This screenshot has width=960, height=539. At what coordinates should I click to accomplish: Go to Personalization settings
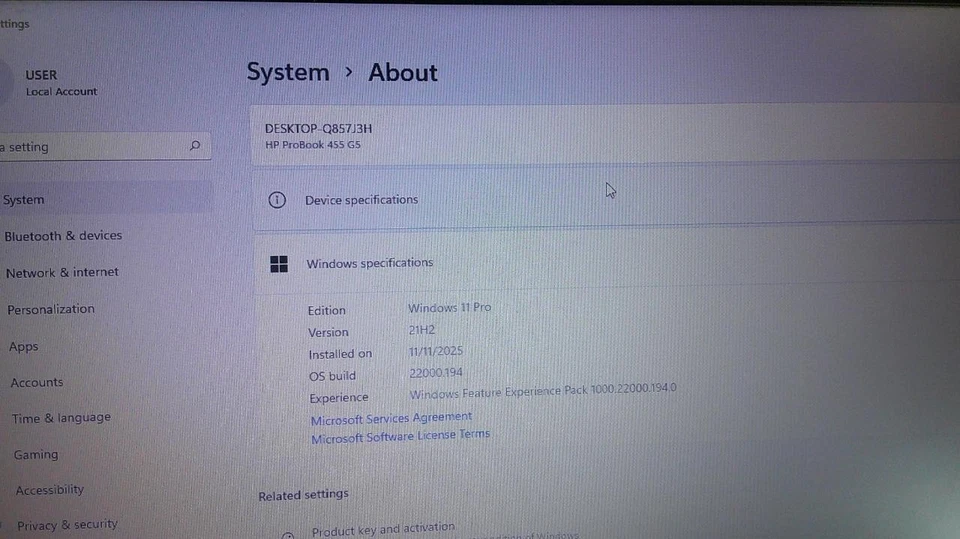51,309
